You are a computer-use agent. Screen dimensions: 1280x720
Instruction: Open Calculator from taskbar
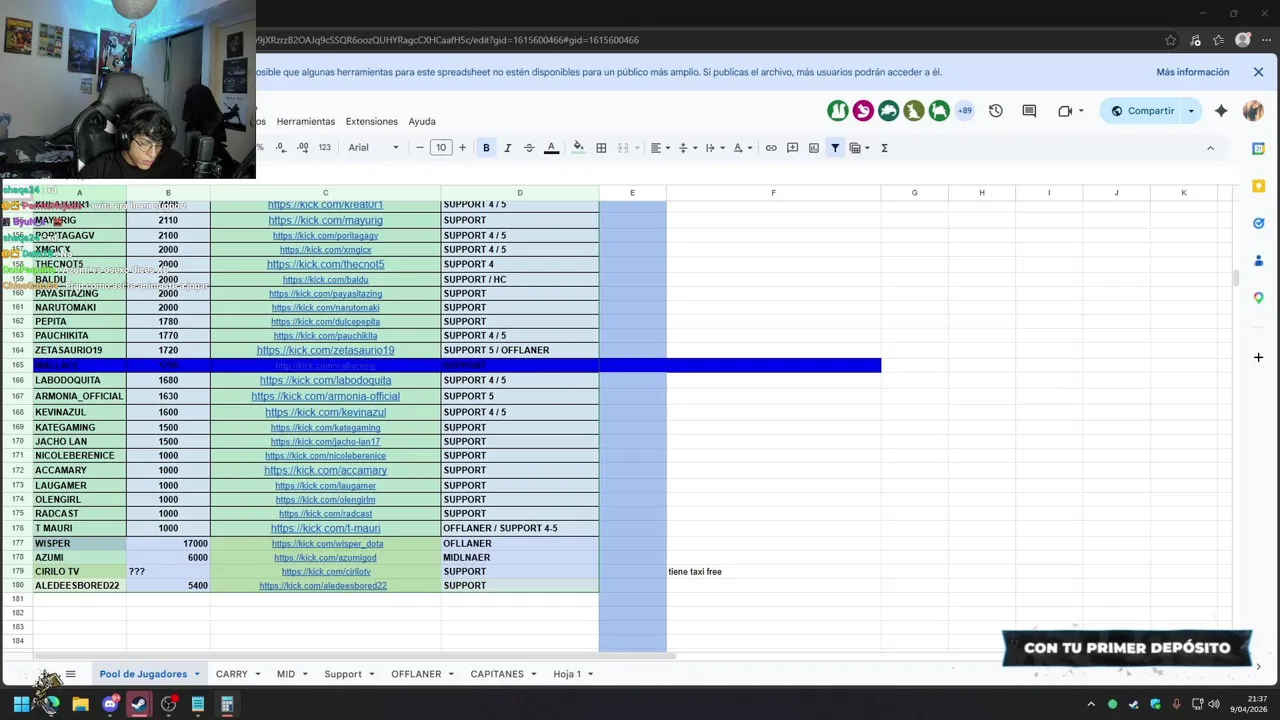click(x=227, y=704)
